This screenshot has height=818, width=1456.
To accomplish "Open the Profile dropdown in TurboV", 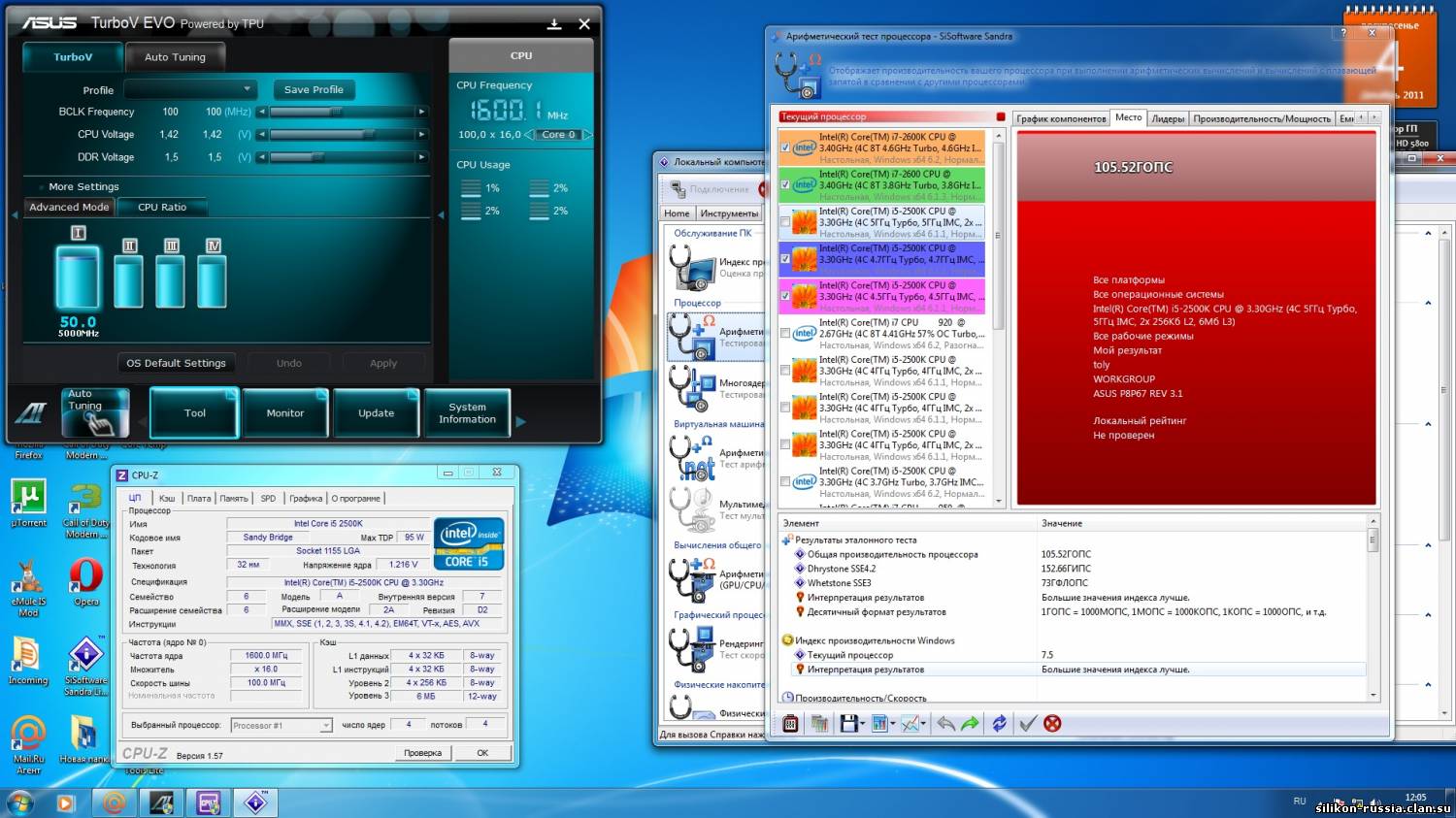I will (x=190, y=89).
